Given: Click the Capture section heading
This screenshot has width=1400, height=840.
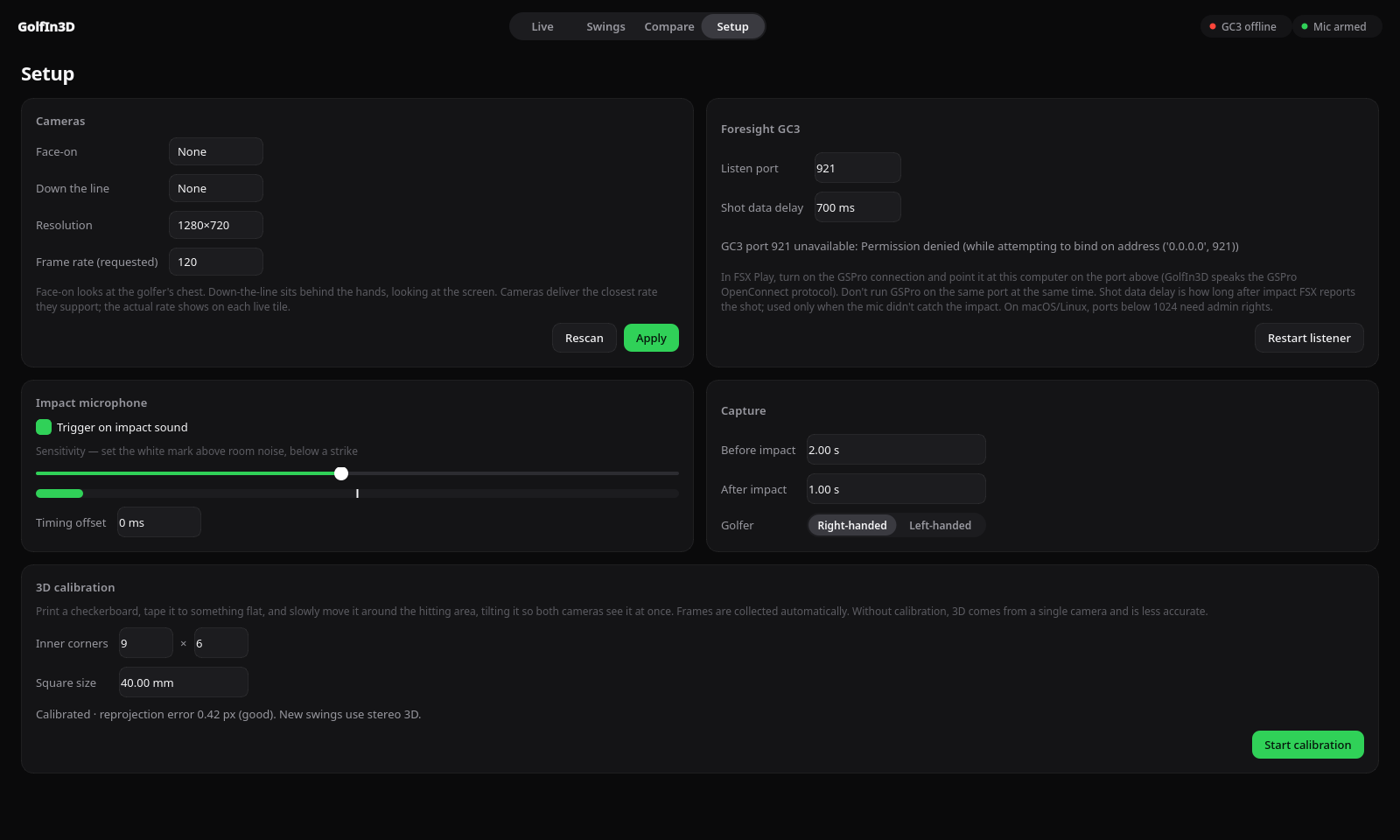Looking at the screenshot, I should (744, 410).
